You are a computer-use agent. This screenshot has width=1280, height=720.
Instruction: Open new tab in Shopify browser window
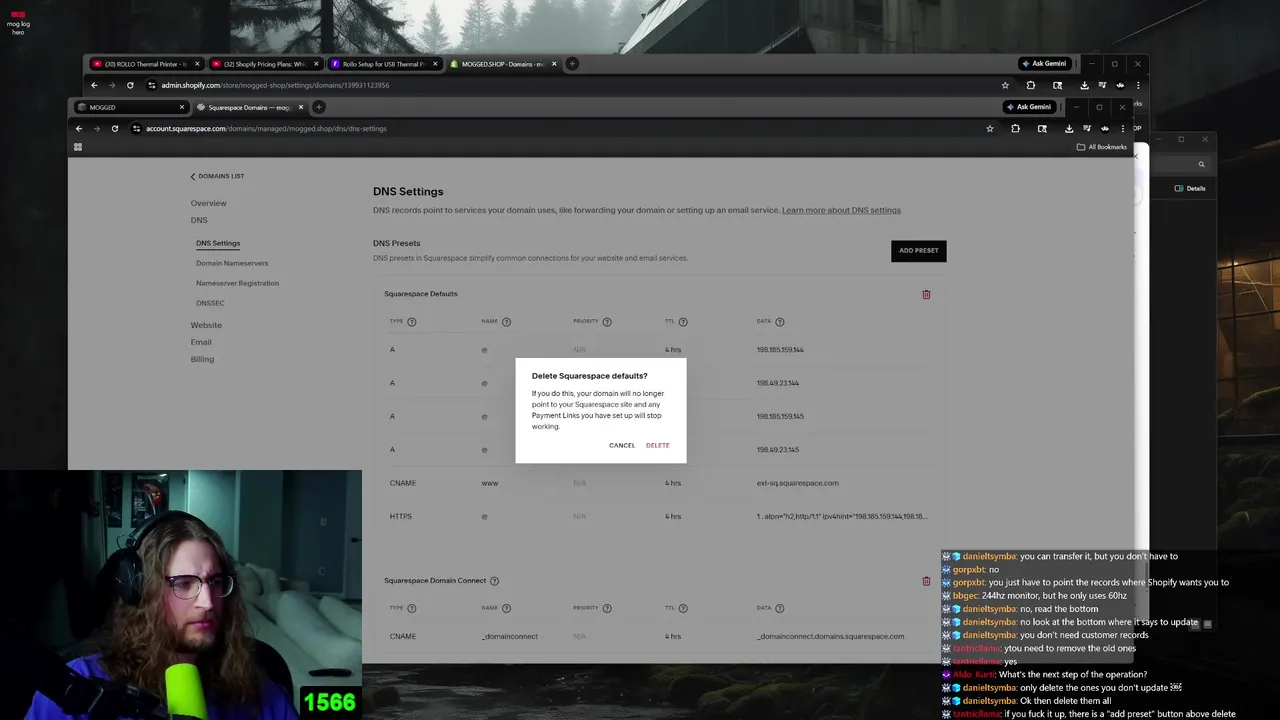pyautogui.click(x=572, y=64)
